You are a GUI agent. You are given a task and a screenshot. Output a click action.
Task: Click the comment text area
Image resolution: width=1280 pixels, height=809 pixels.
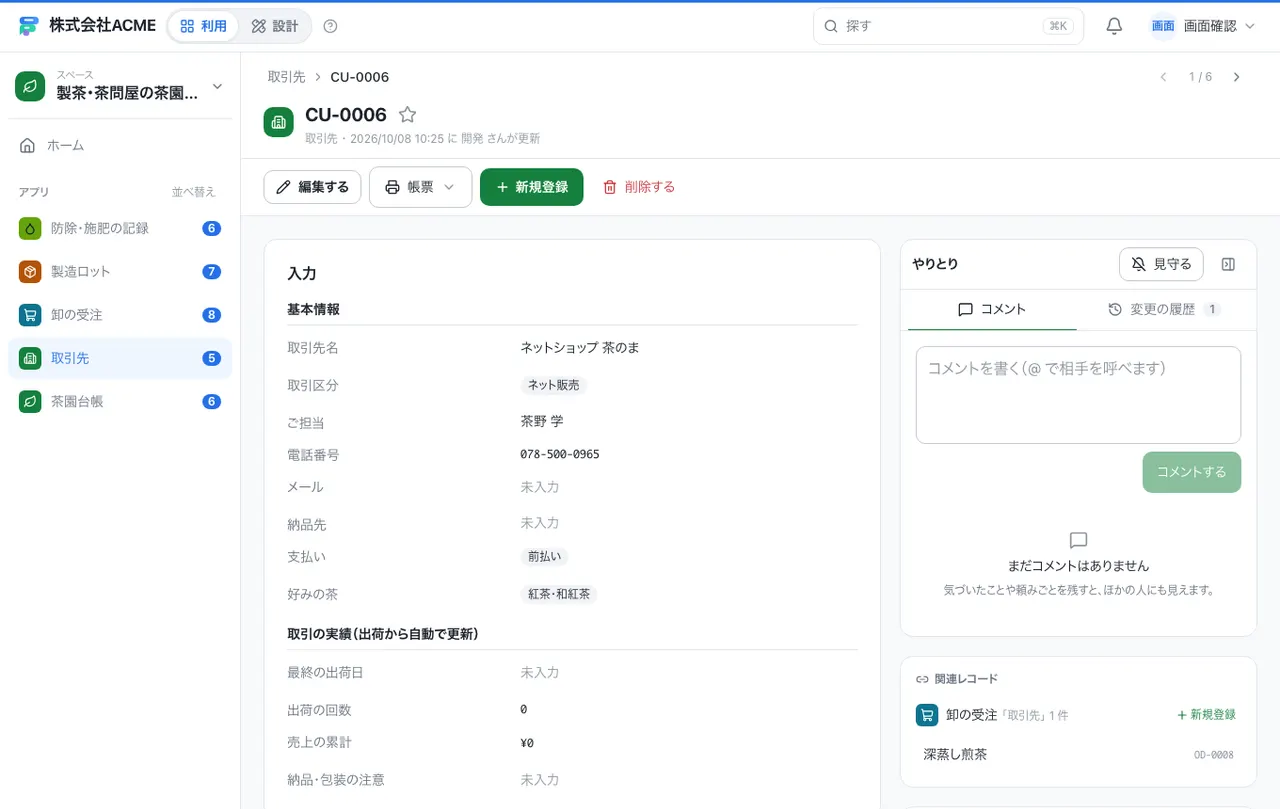pos(1078,395)
